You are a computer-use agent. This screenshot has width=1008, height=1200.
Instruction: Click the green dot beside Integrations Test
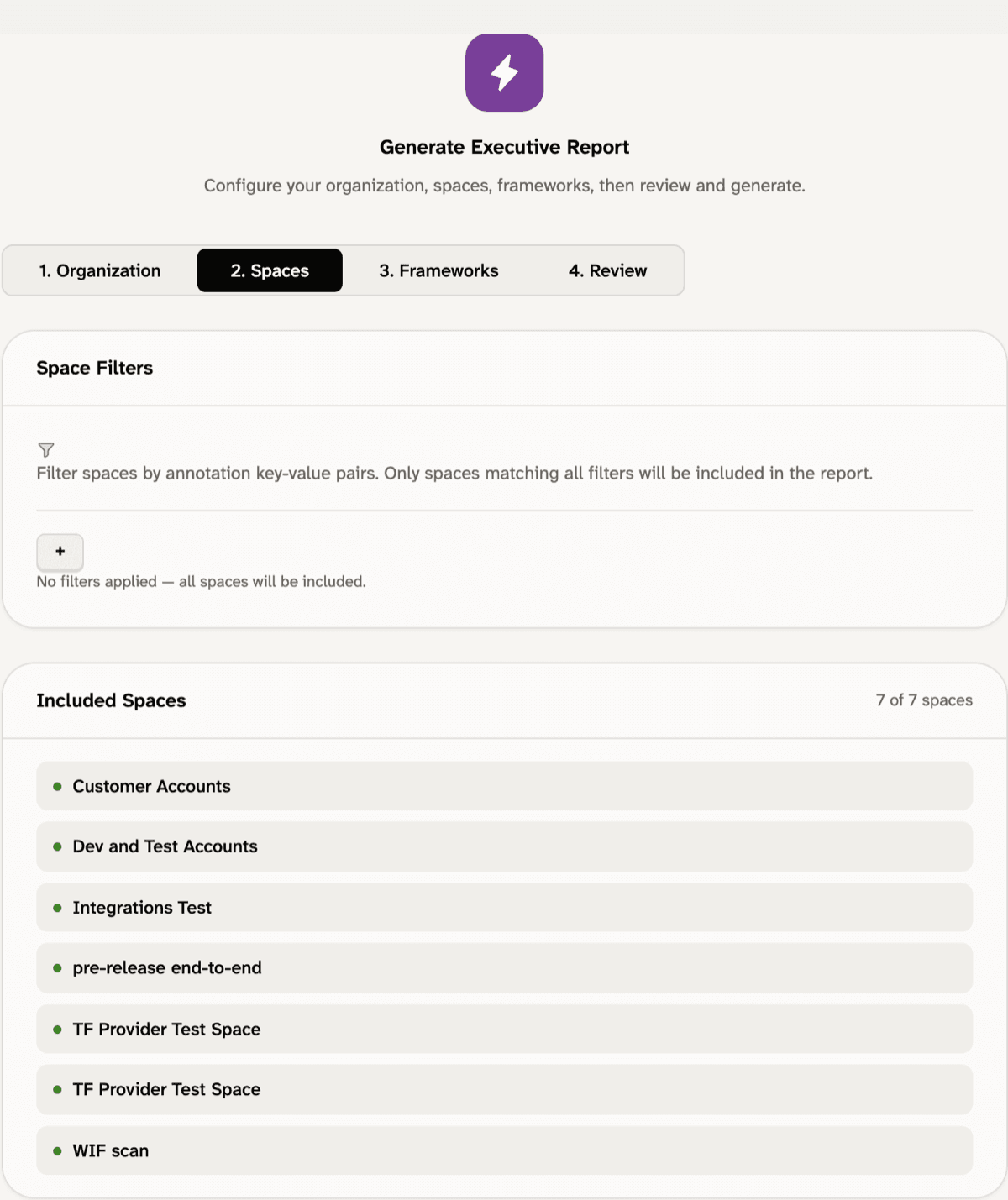pyautogui.click(x=57, y=908)
